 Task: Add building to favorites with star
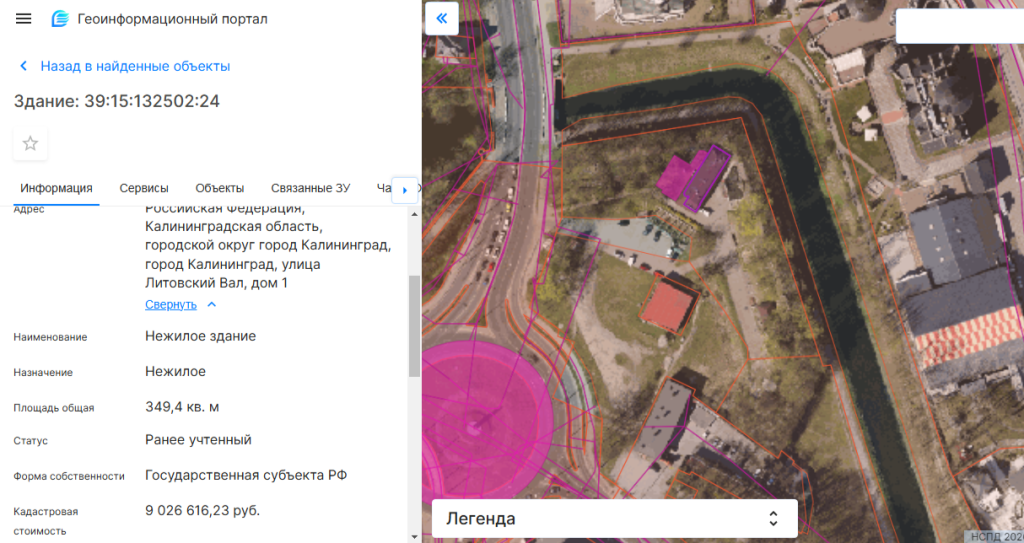coord(30,143)
